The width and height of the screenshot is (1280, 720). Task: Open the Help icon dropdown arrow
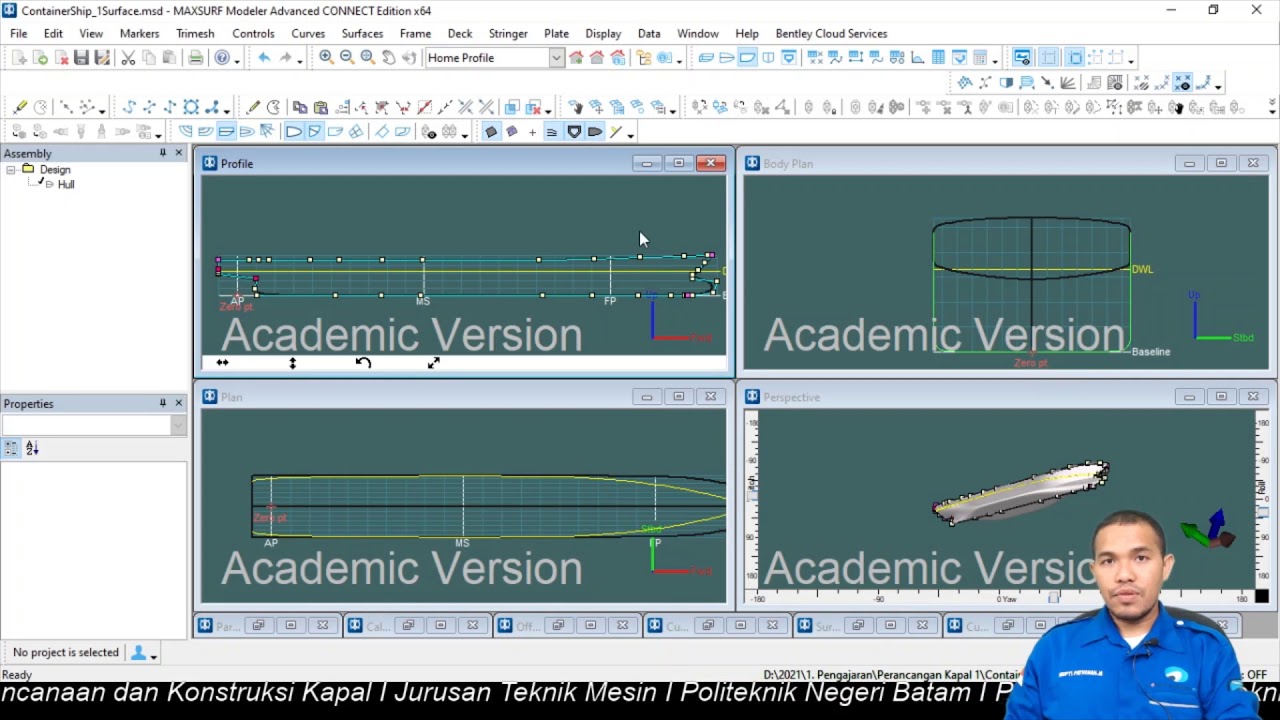click(x=237, y=60)
